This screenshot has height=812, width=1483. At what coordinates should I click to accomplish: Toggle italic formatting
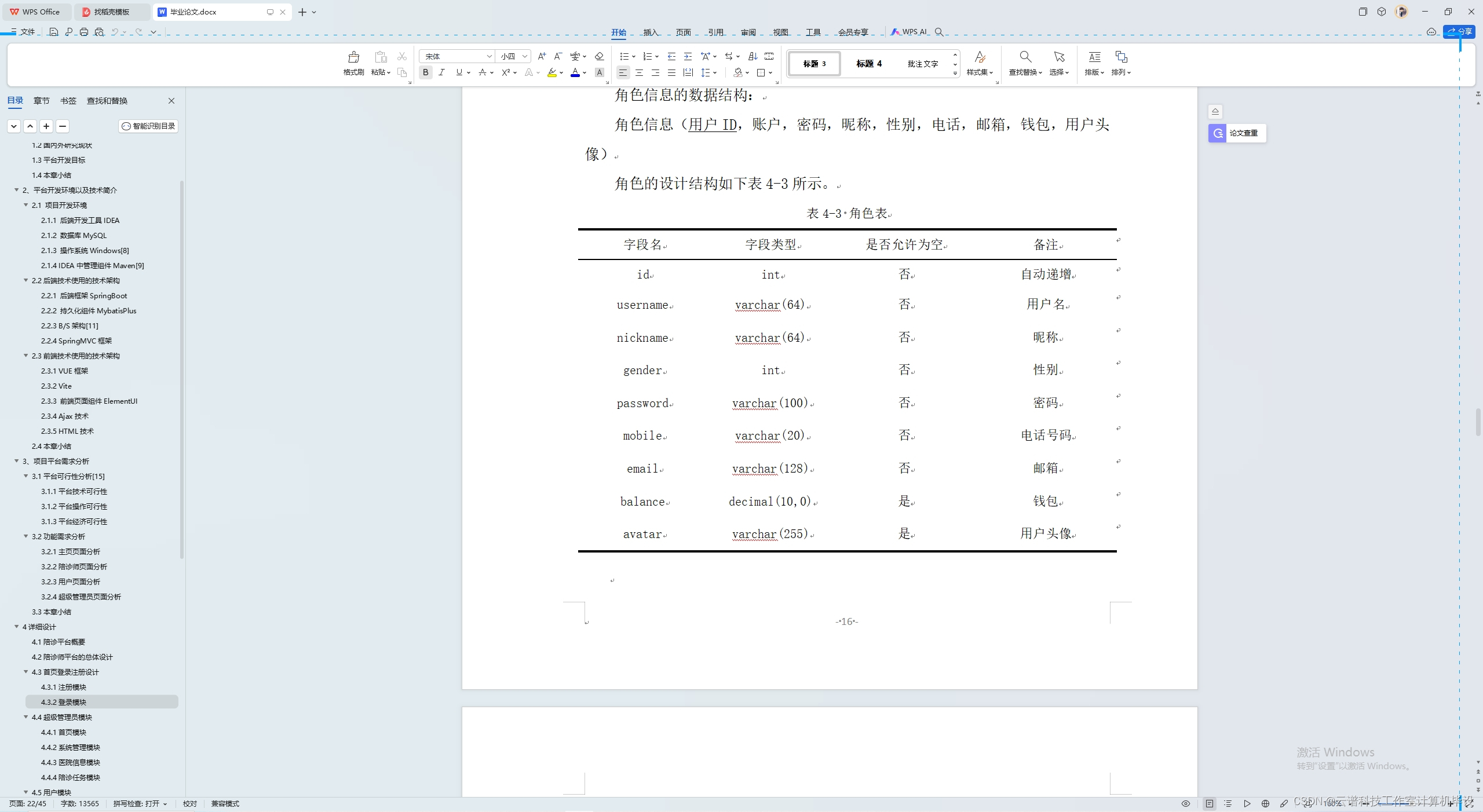pos(442,72)
